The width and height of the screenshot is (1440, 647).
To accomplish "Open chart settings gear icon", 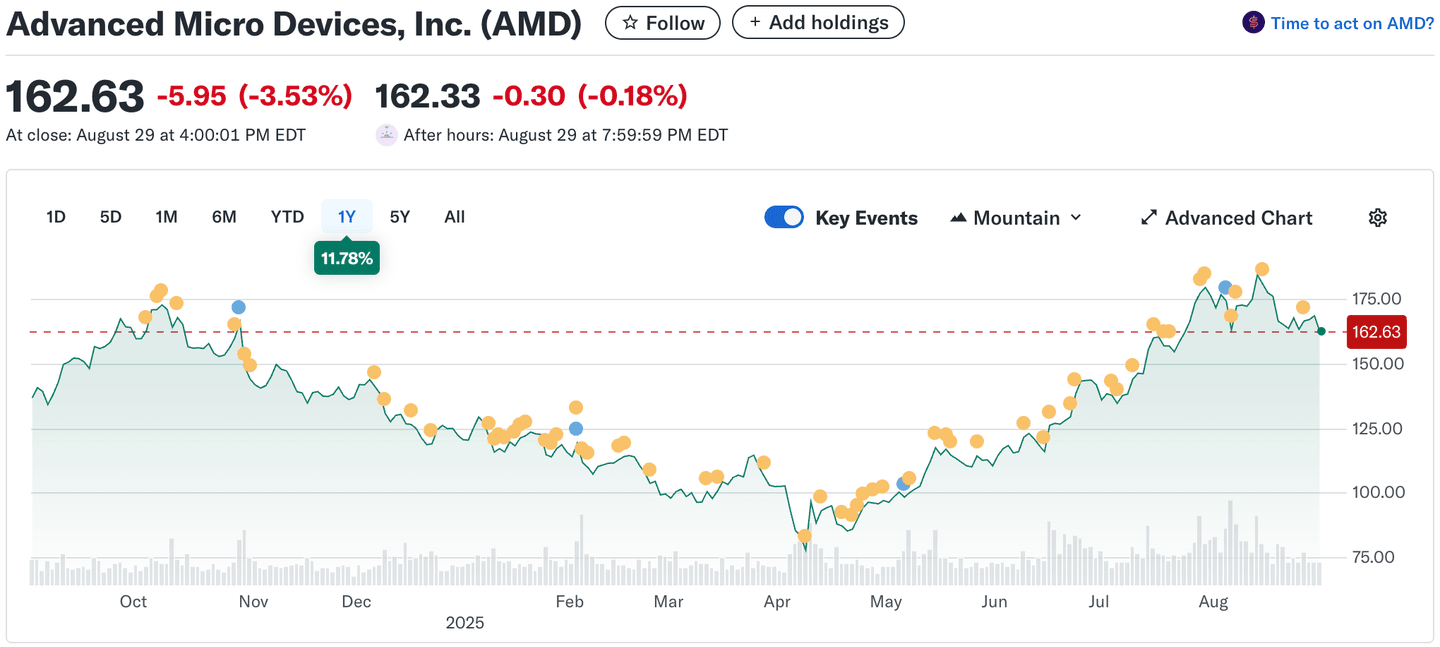I will [x=1378, y=218].
